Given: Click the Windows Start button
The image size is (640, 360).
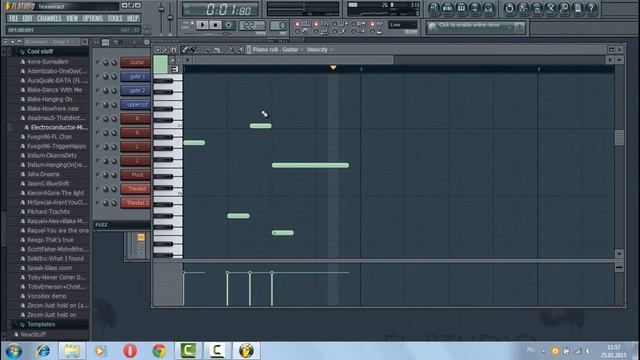Looking at the screenshot, I should 13,351.
